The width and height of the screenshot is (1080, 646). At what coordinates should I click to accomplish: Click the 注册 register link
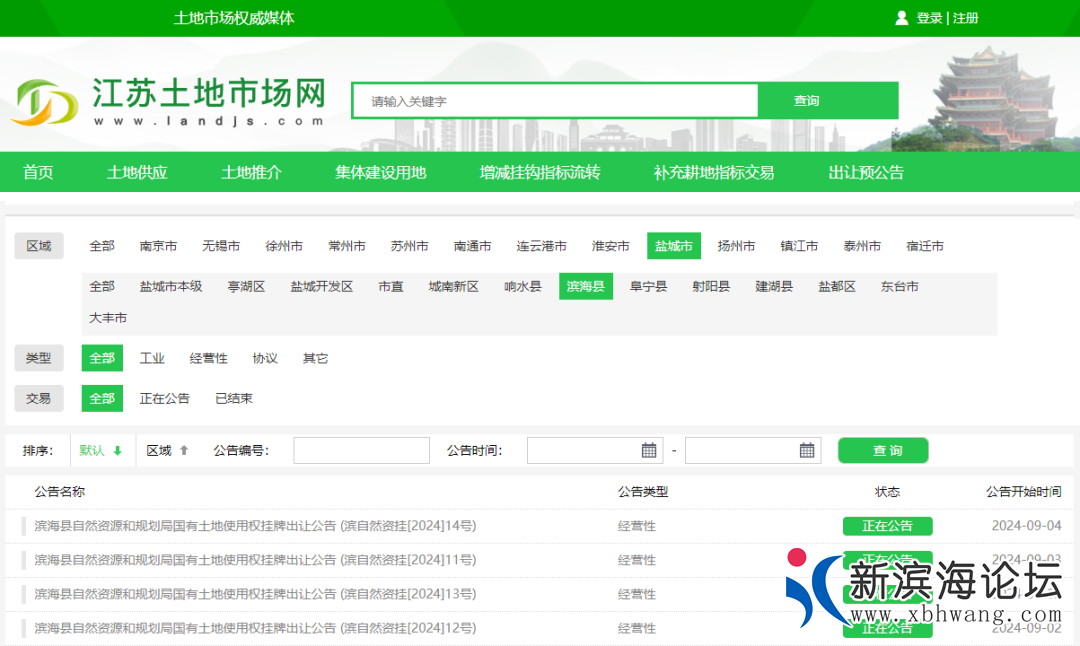965,18
